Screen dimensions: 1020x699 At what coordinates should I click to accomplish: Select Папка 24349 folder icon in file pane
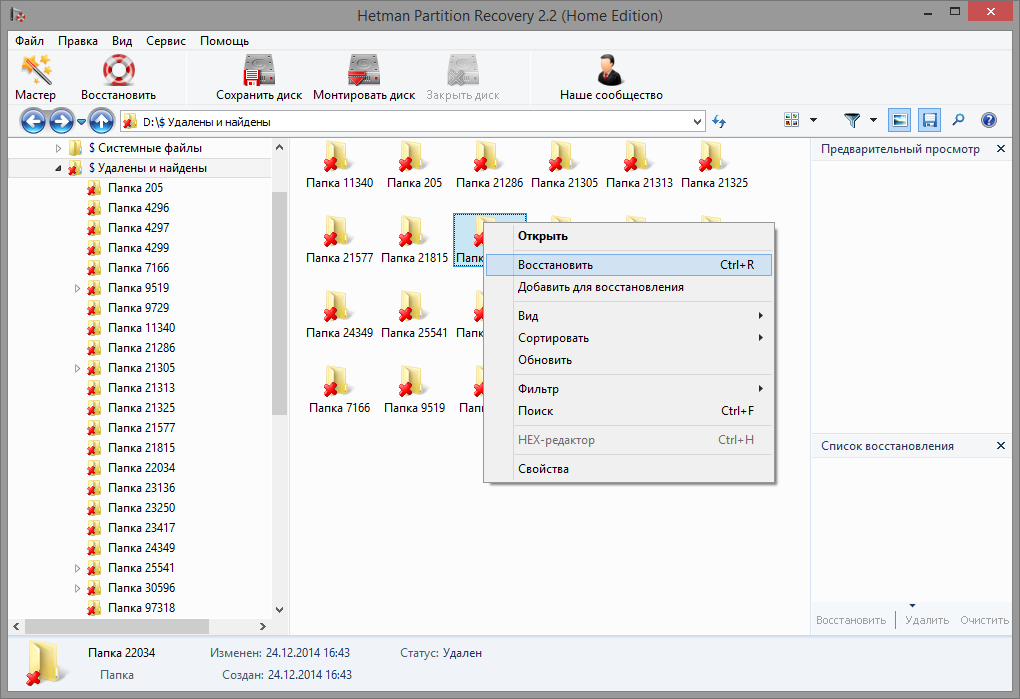tap(338, 306)
